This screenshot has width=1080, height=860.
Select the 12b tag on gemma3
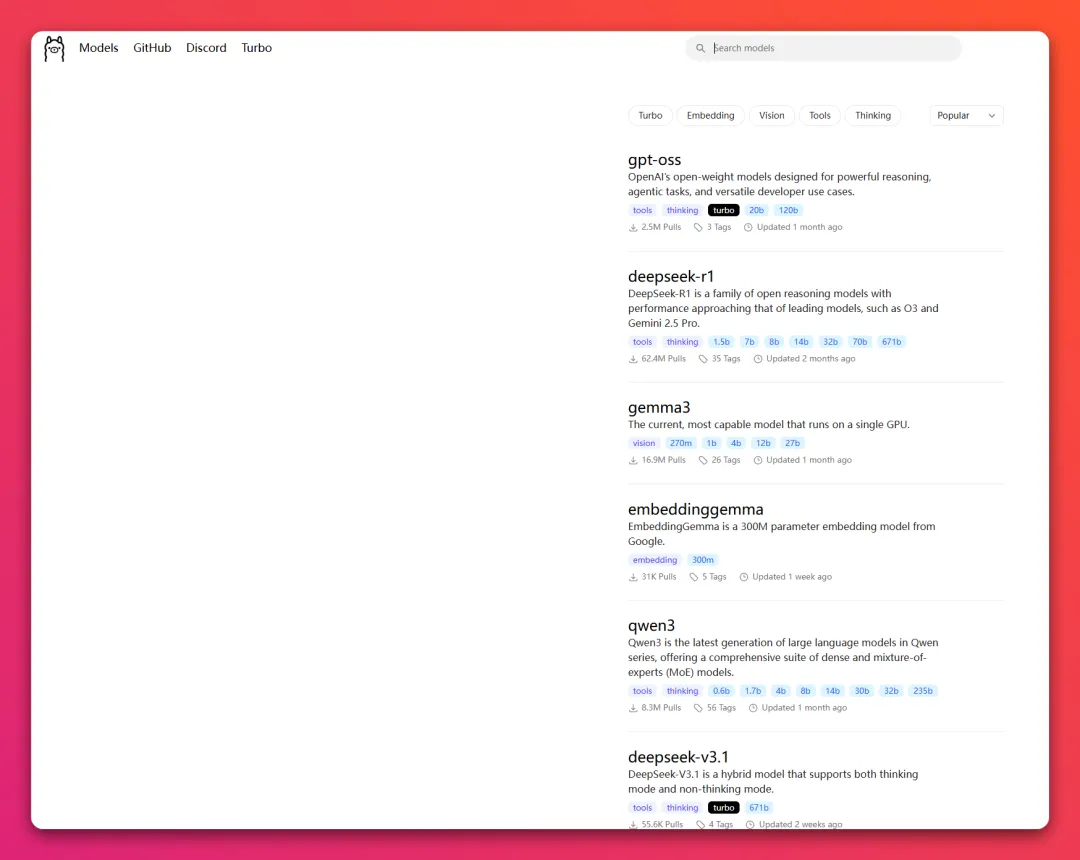(x=763, y=443)
